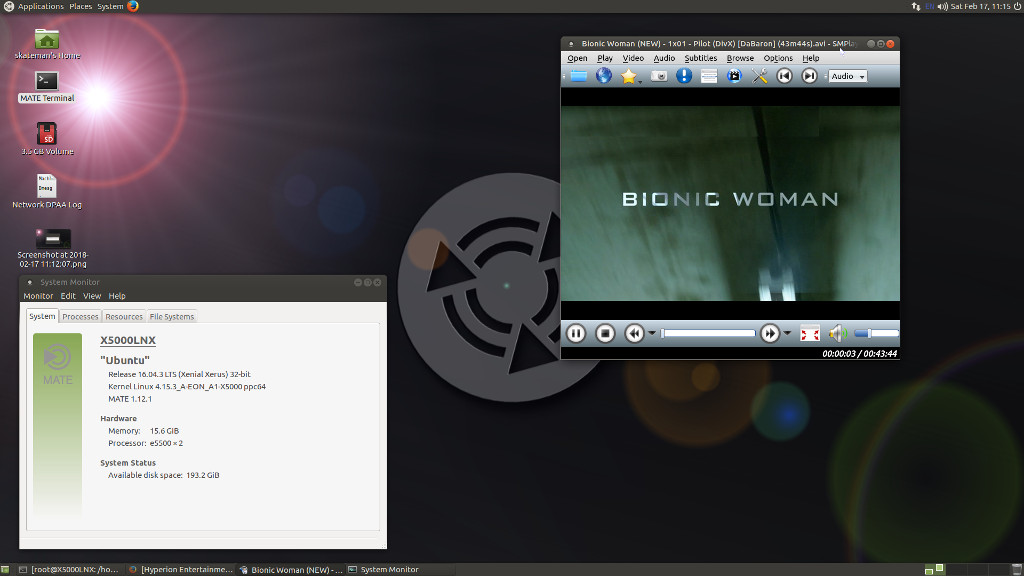Take a screenshot with SMPlayer's camera icon
This screenshot has height=576, width=1024.
660,76
